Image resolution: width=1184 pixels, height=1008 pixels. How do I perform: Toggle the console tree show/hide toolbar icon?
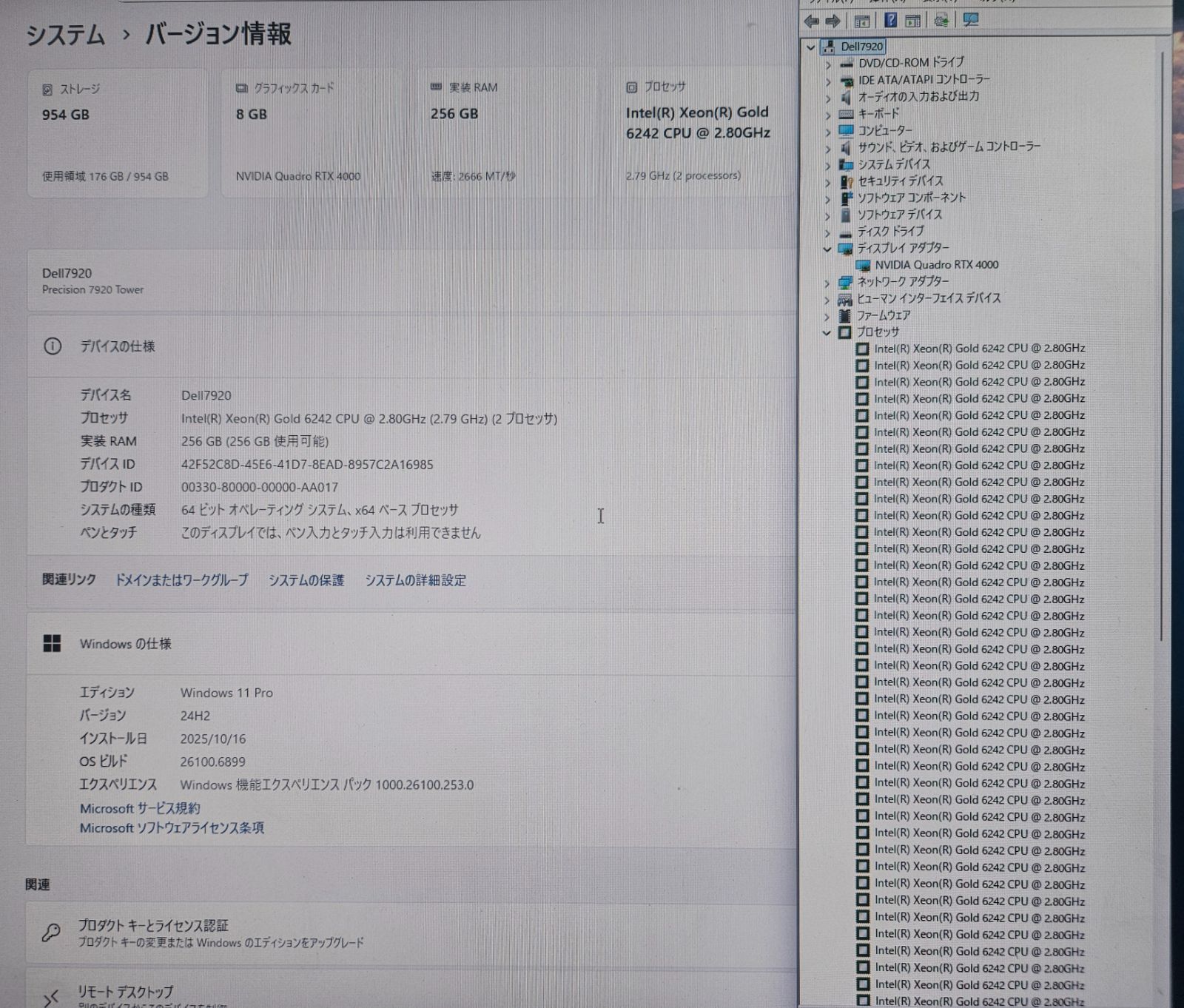(x=862, y=21)
